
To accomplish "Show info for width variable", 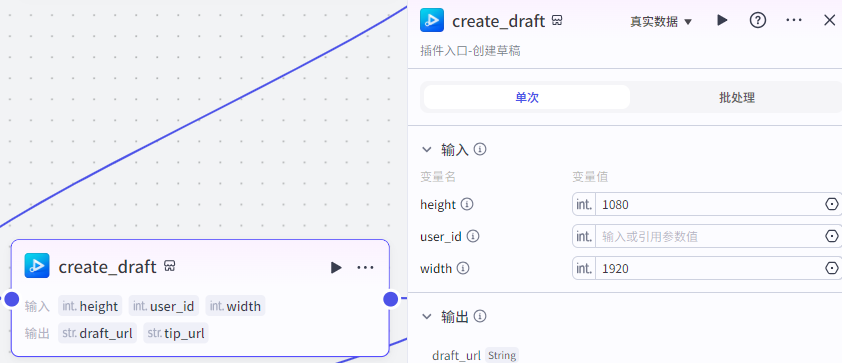I will tap(463, 268).
